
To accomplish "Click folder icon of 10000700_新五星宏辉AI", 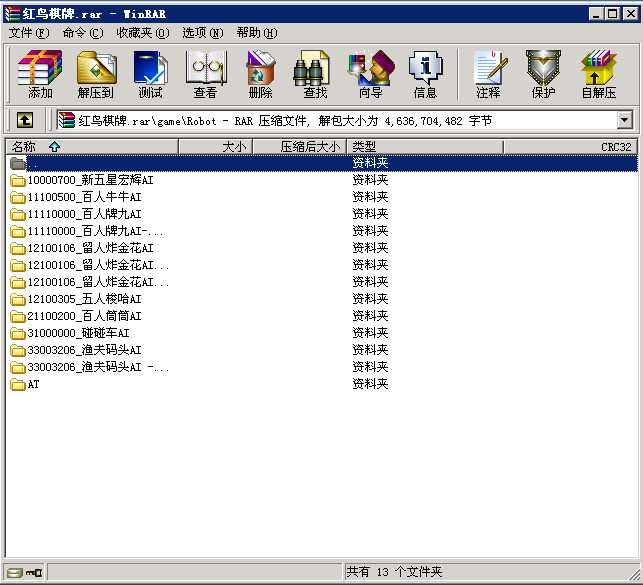I will (x=18, y=180).
